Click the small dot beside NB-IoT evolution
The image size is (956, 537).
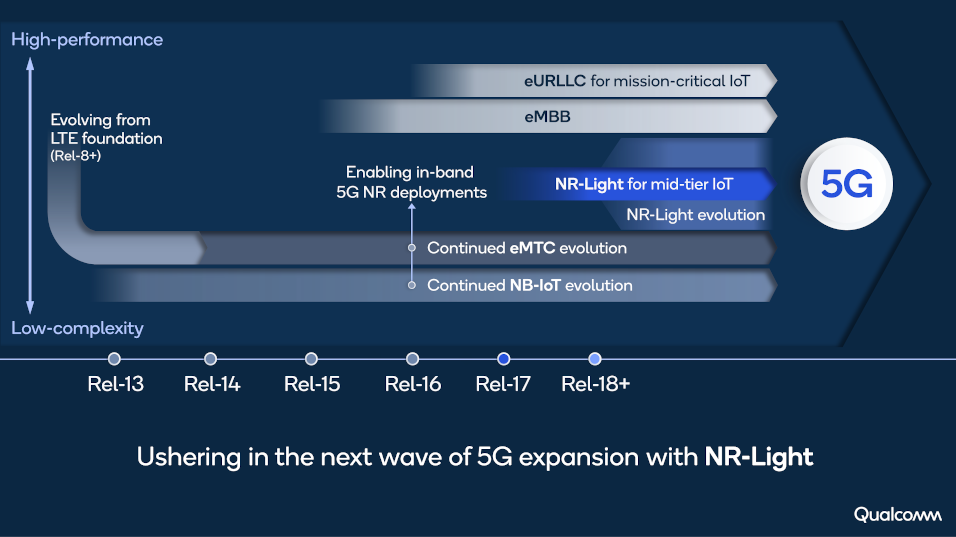click(x=412, y=285)
